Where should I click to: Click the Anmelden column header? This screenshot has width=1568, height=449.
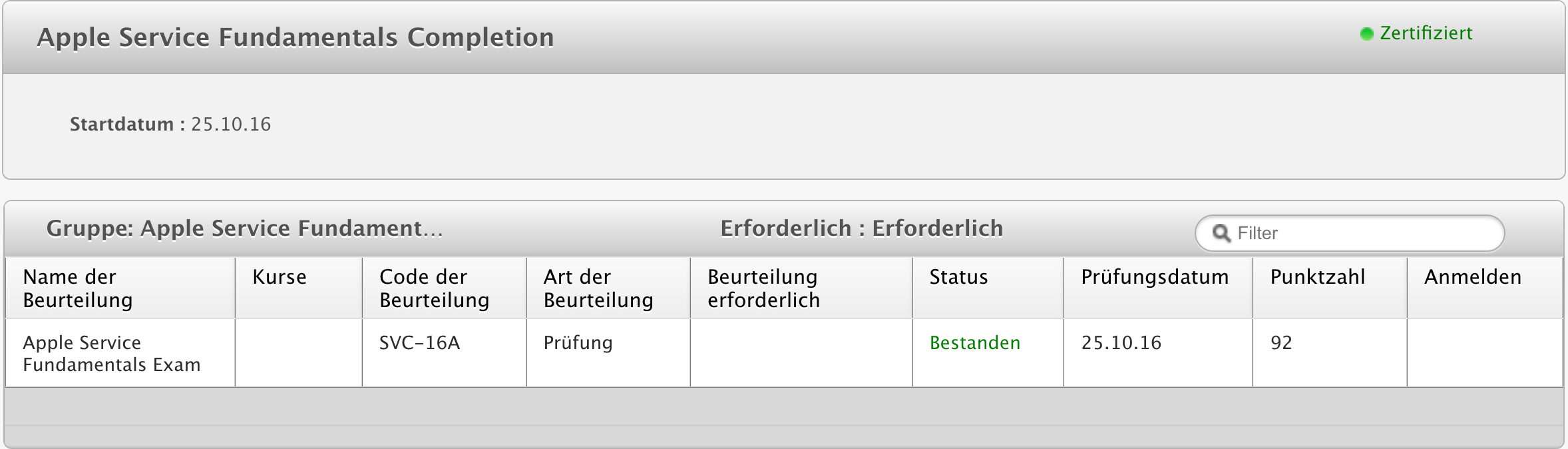coord(1472,277)
